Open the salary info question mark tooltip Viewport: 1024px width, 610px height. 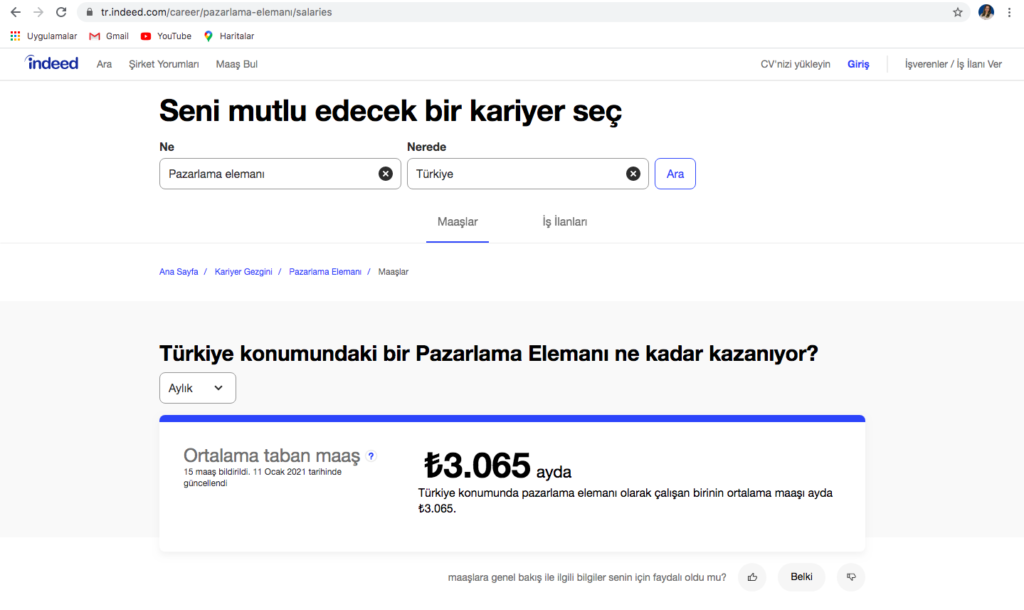coord(371,456)
